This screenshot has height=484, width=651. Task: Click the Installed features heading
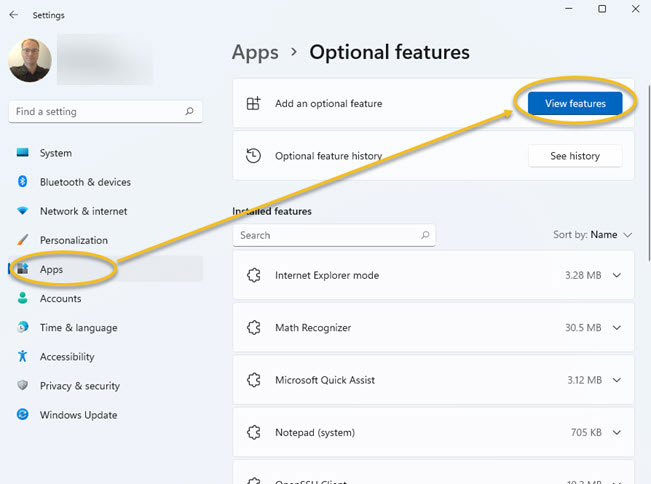272,211
